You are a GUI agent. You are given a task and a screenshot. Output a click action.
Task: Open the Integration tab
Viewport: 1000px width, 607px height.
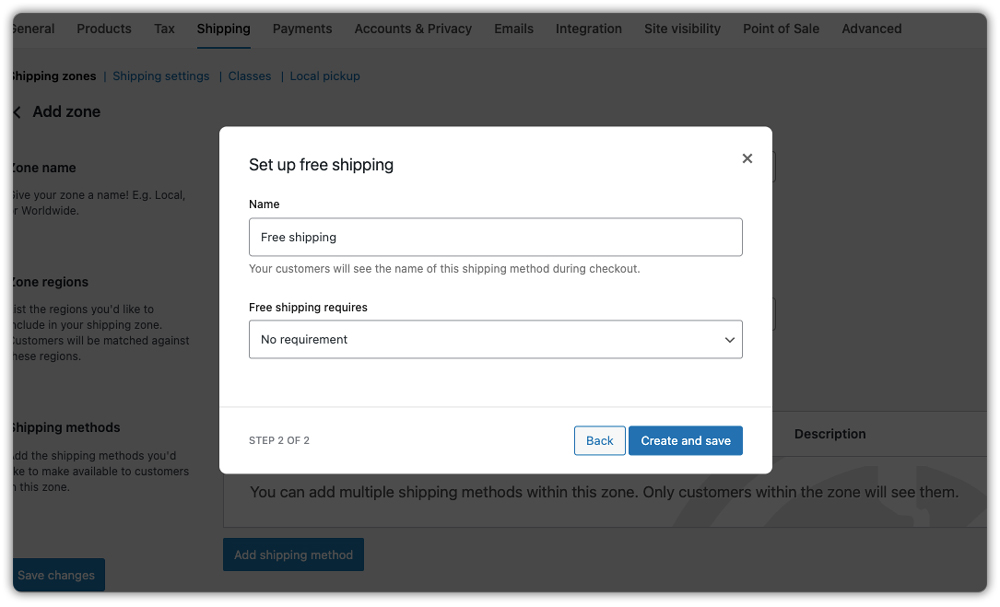(x=588, y=29)
